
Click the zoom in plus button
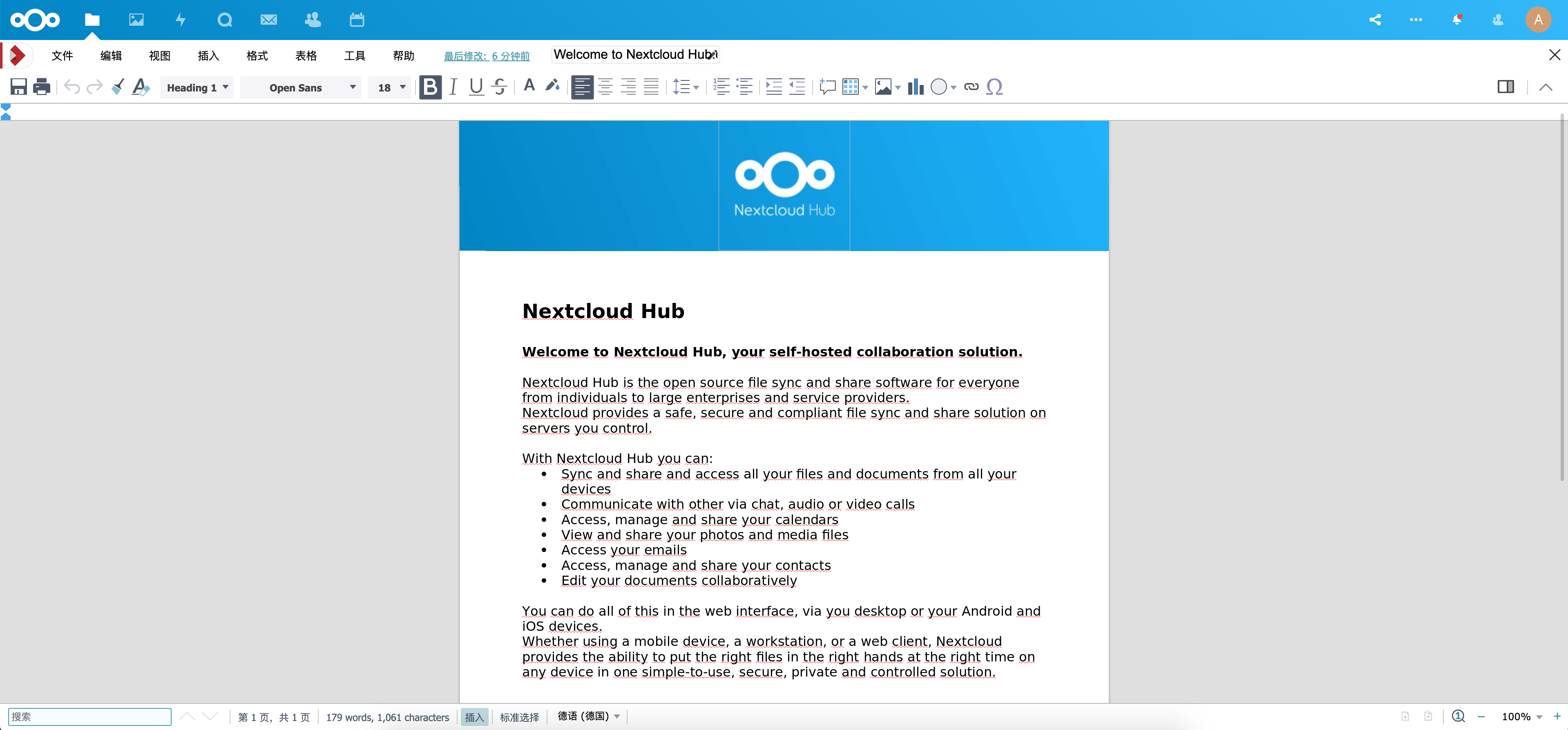click(x=1557, y=716)
